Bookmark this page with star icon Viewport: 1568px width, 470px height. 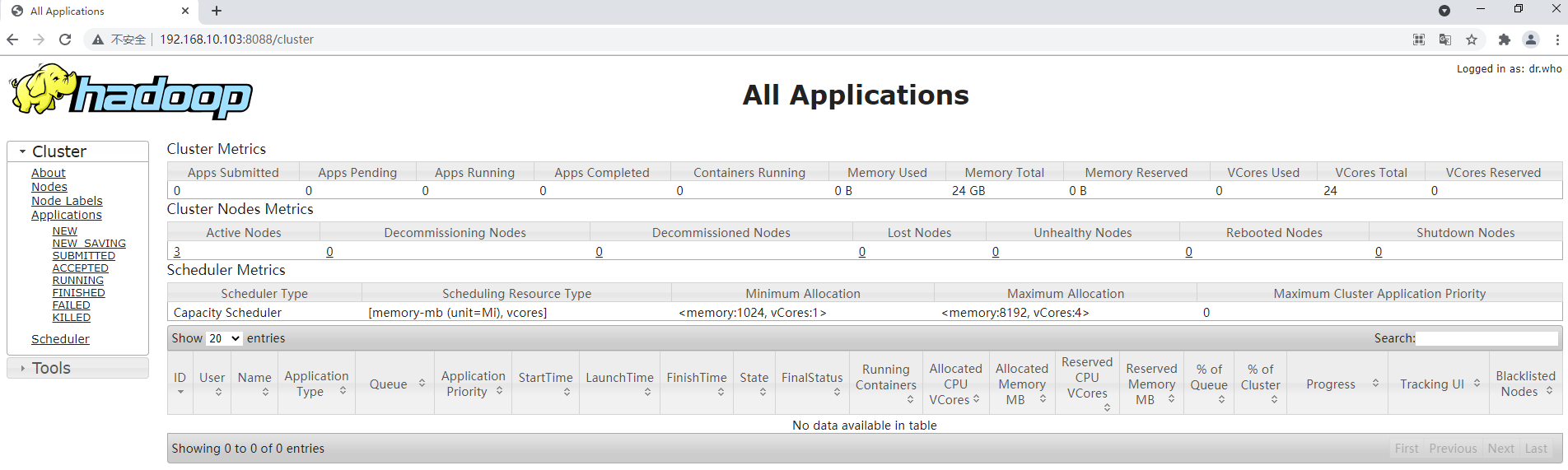coord(1472,40)
